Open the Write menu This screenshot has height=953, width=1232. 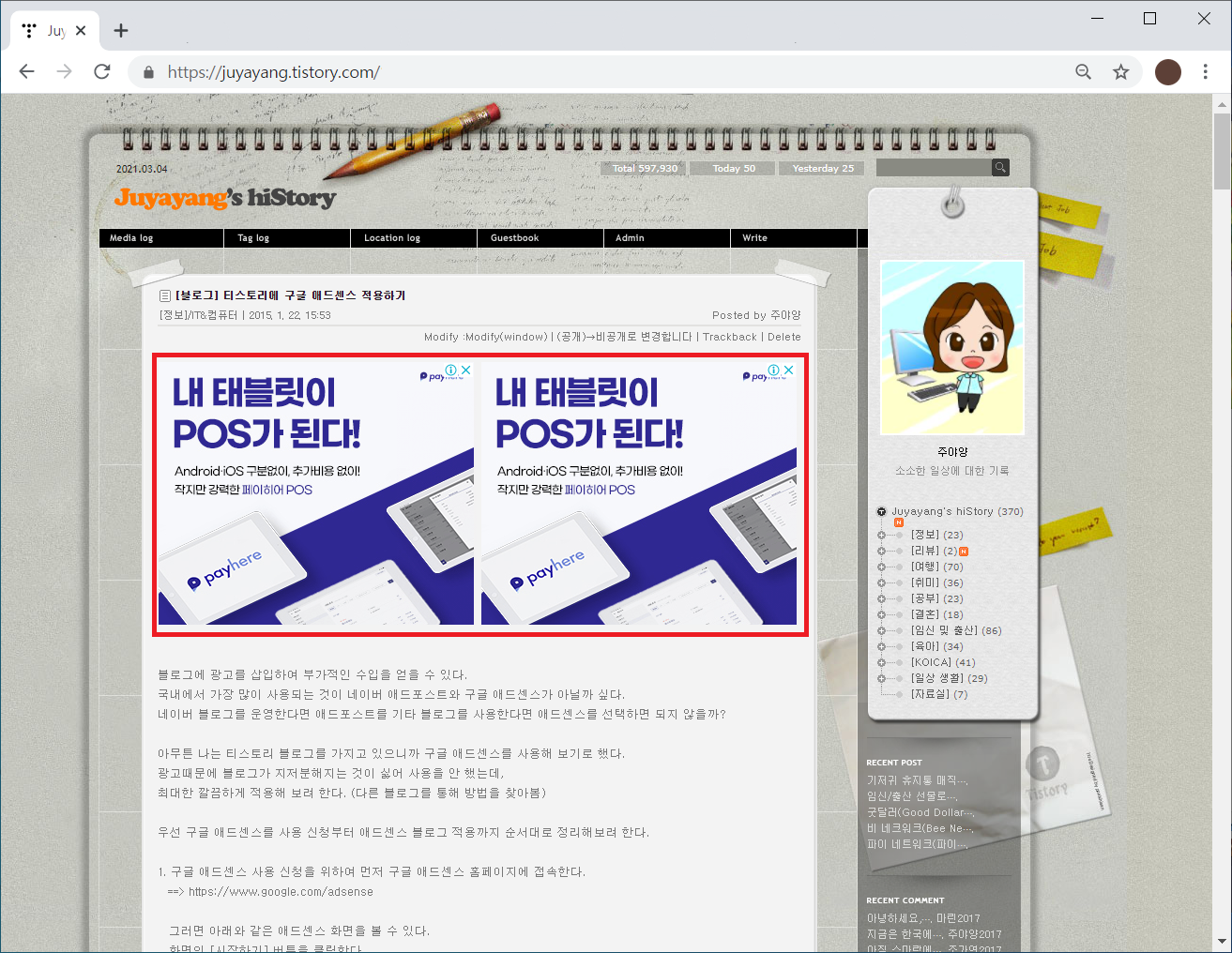coord(754,238)
